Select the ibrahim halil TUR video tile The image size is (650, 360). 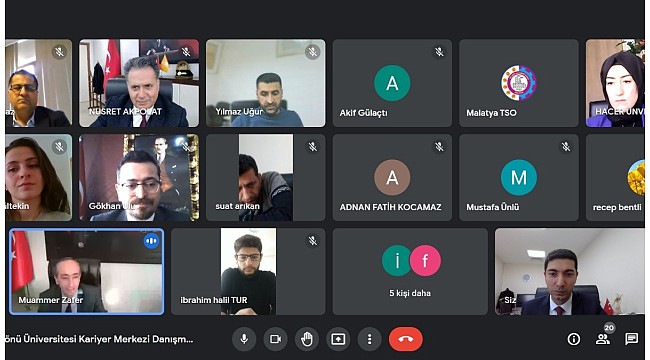pyautogui.click(x=248, y=272)
